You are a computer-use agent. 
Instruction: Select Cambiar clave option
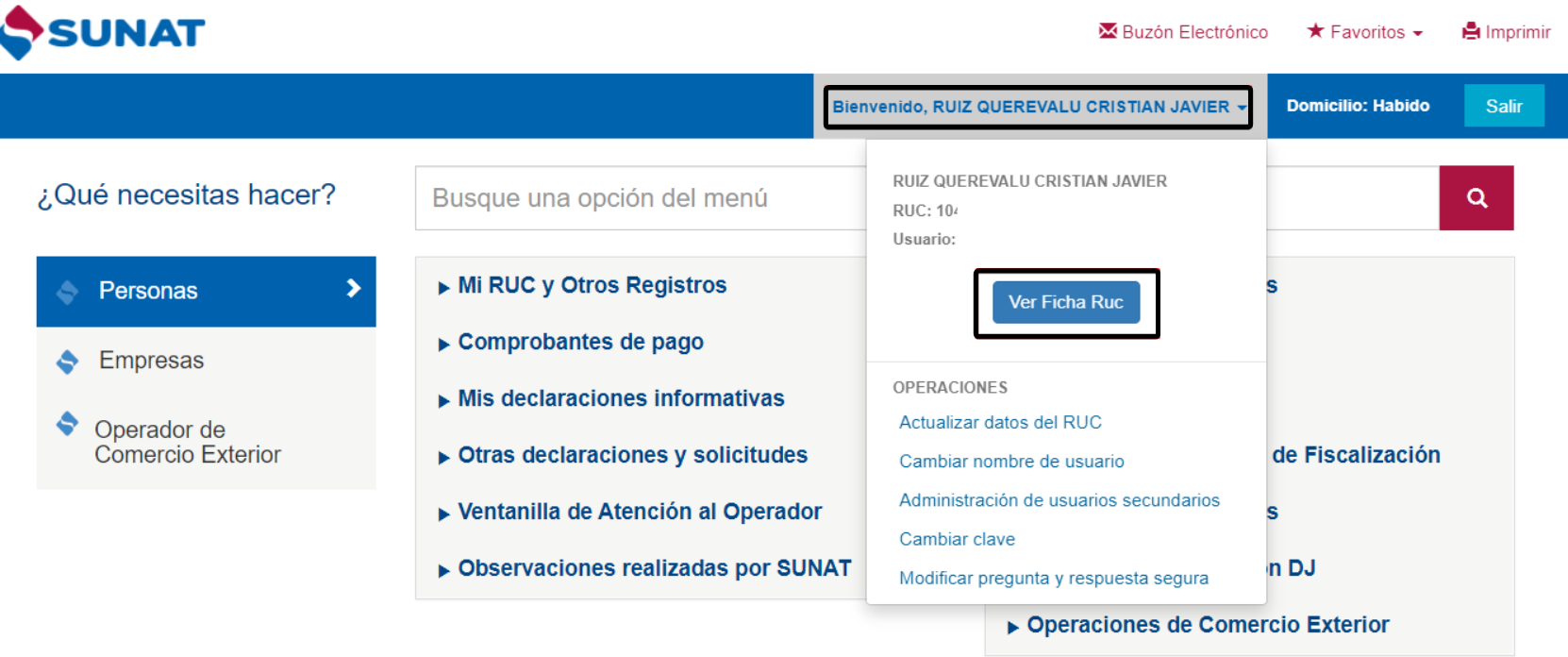coord(957,539)
